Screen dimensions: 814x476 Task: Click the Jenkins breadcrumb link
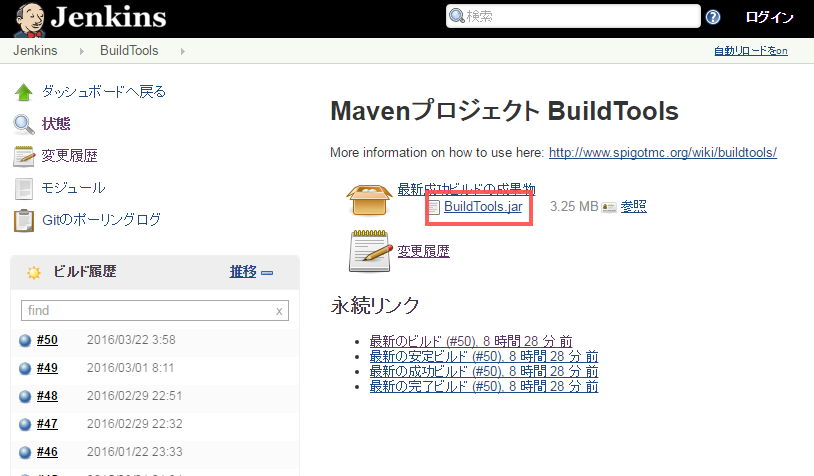[x=35, y=50]
